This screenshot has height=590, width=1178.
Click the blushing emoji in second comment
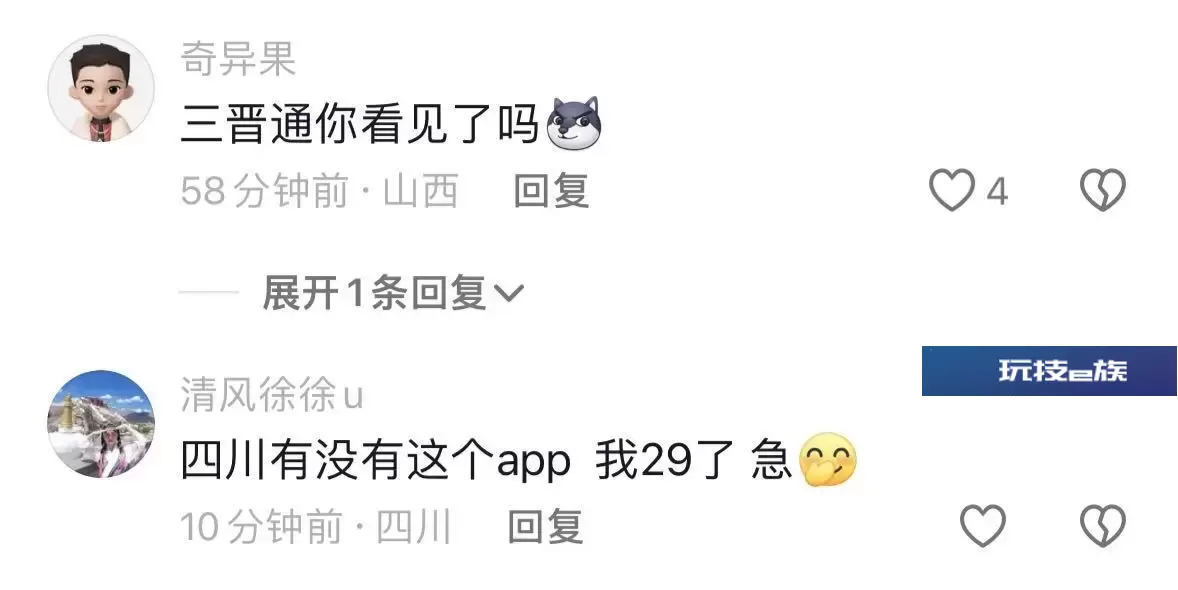point(828,459)
